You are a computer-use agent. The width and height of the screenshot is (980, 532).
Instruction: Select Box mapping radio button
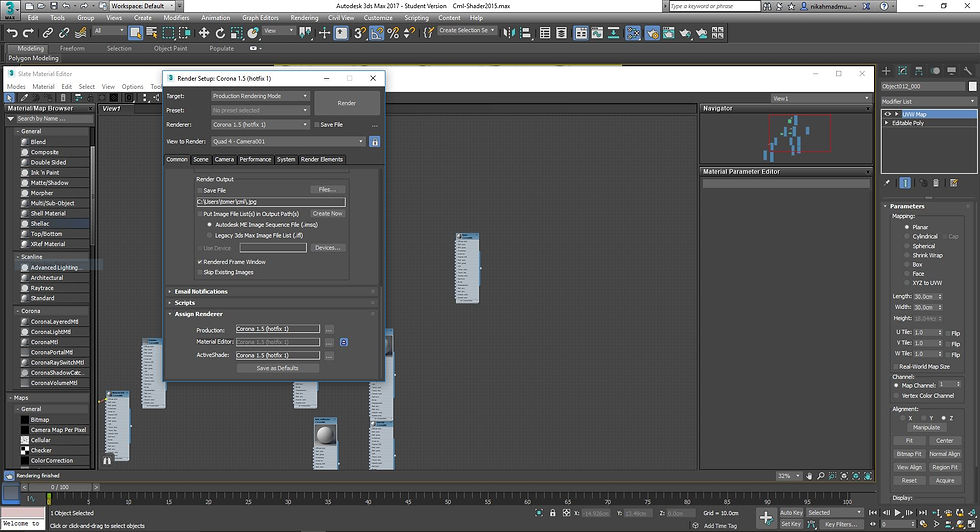pyautogui.click(x=907, y=264)
